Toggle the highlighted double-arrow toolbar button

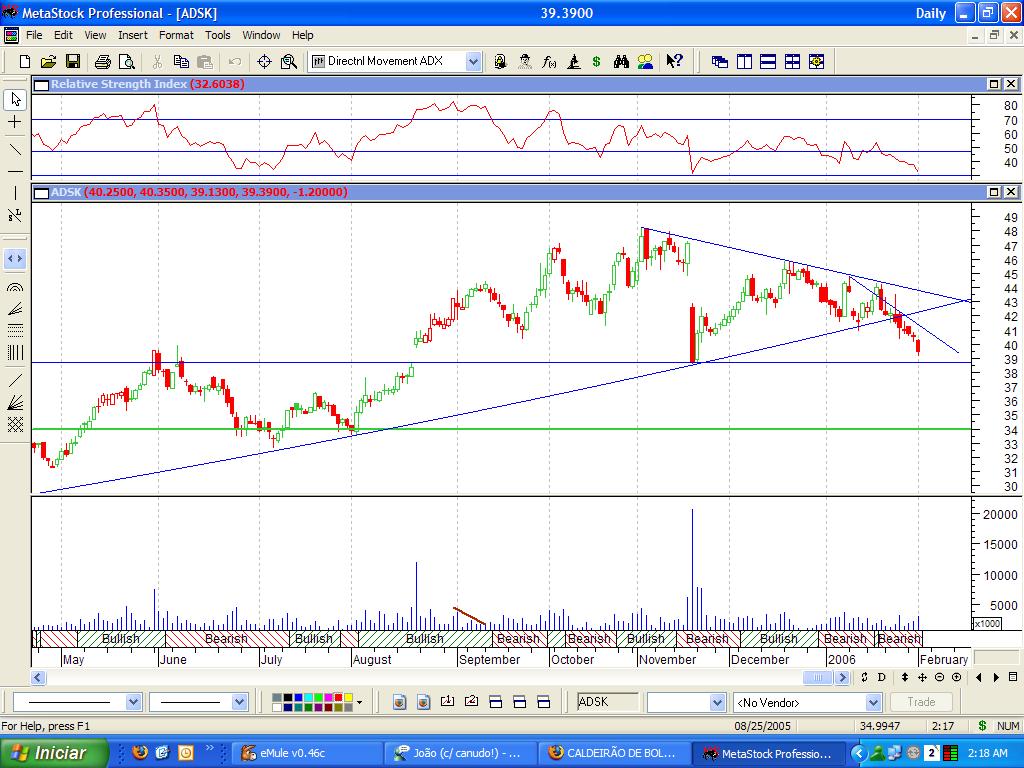click(15, 258)
